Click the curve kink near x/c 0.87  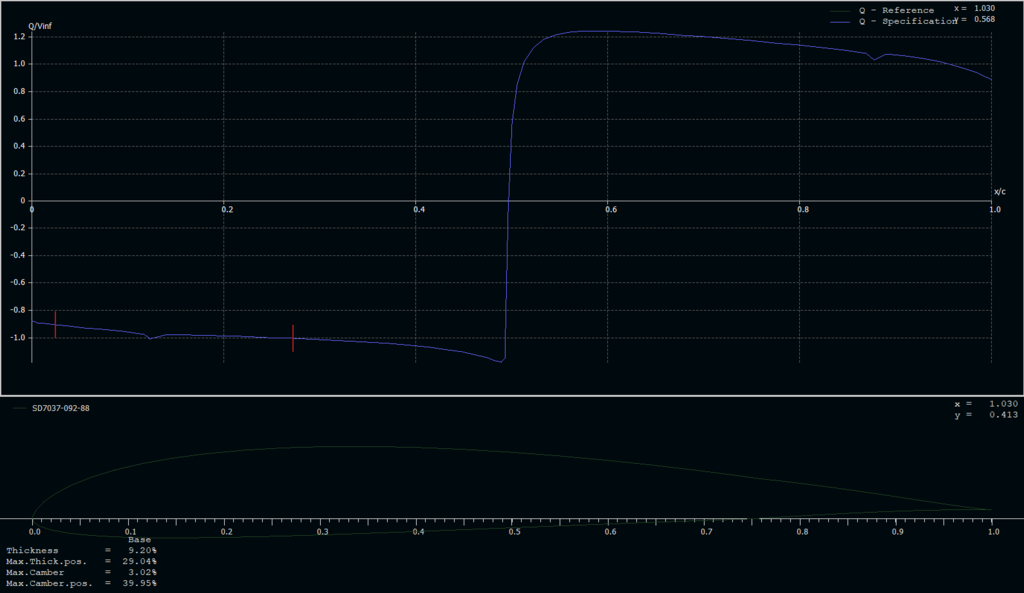click(875, 59)
